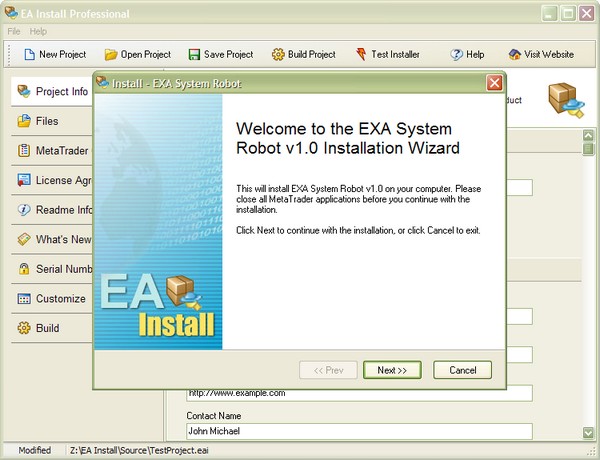Click the Serial Number lock icon
The image size is (600, 460).
[24, 269]
